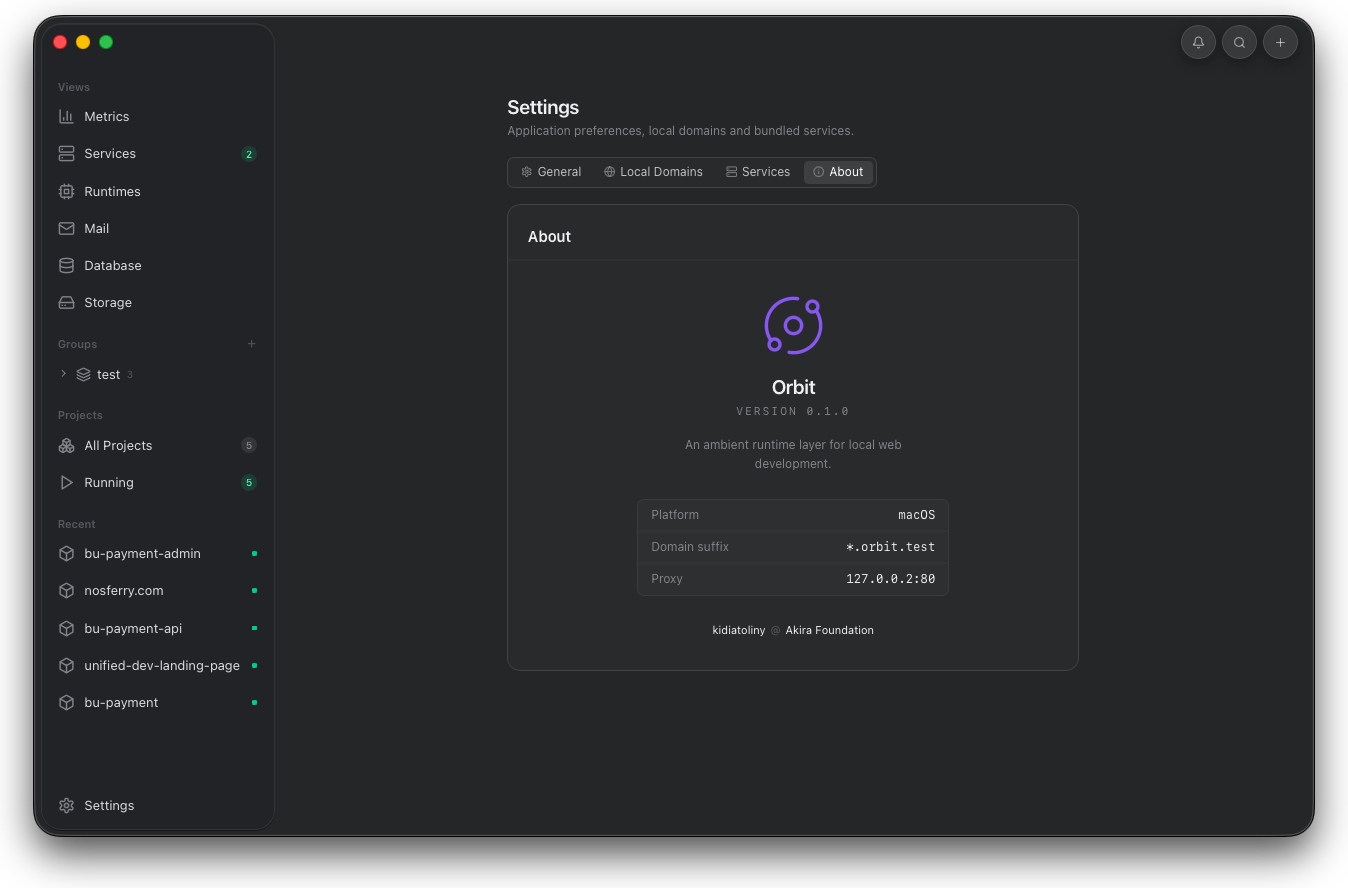Click Akira Foundation link
Image resolution: width=1348 pixels, height=888 pixels.
coord(829,630)
